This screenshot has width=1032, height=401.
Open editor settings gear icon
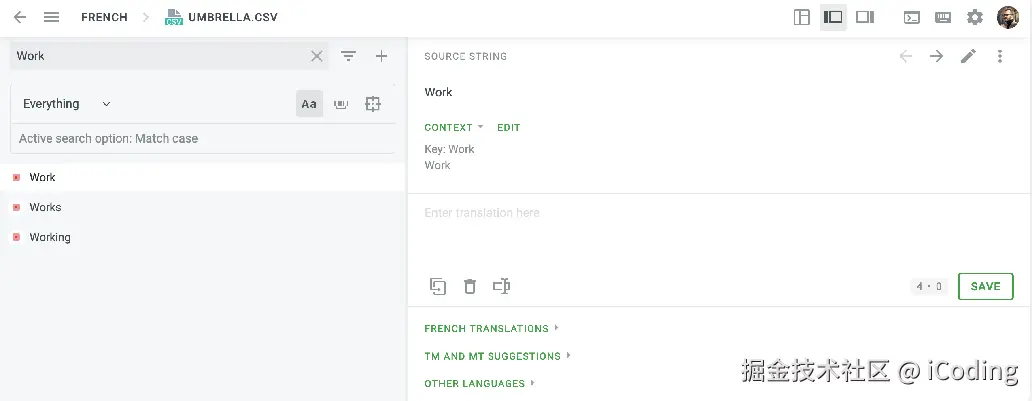(975, 17)
